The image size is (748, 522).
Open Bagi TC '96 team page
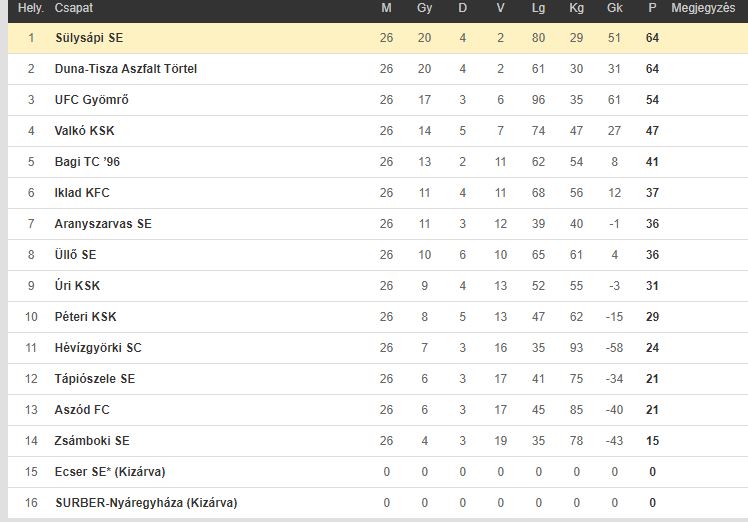tap(87, 162)
